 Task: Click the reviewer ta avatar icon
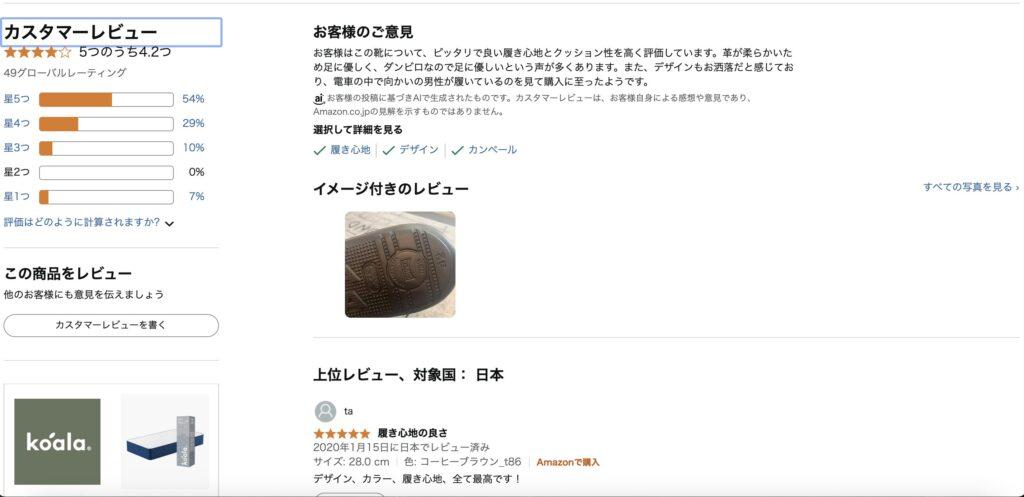(325, 411)
